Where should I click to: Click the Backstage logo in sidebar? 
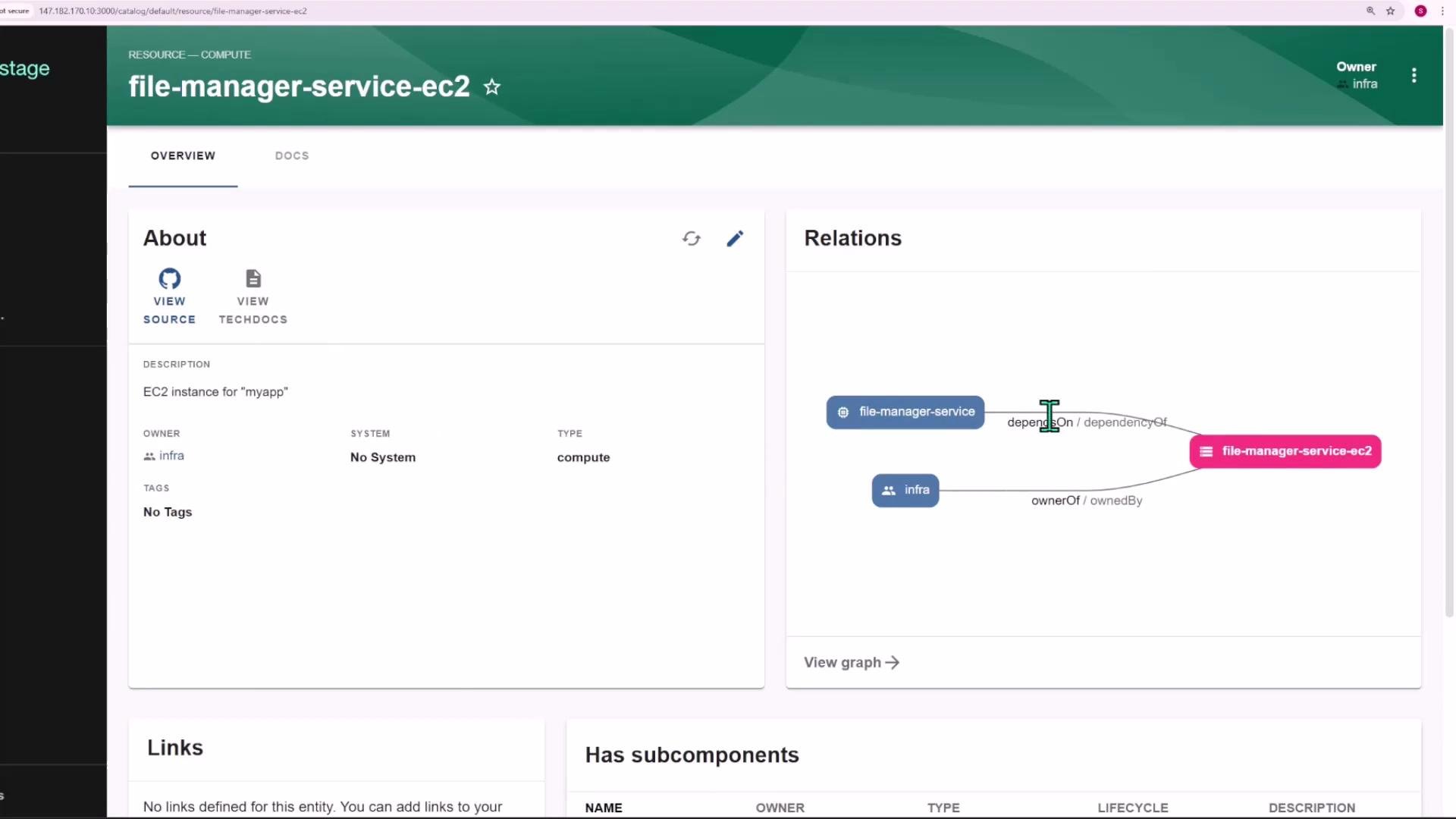(x=24, y=68)
